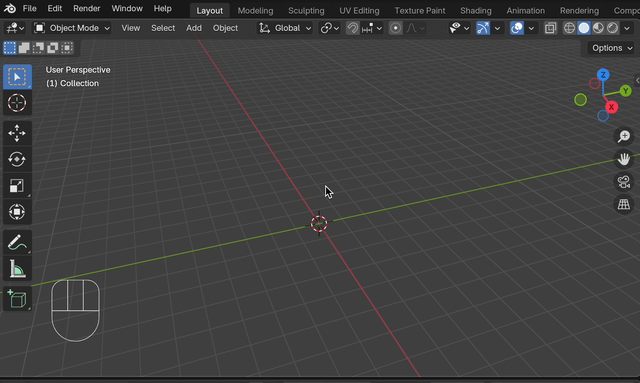Switch to wireframe viewport shading
Screen dimensions: 640x383
tap(569, 28)
